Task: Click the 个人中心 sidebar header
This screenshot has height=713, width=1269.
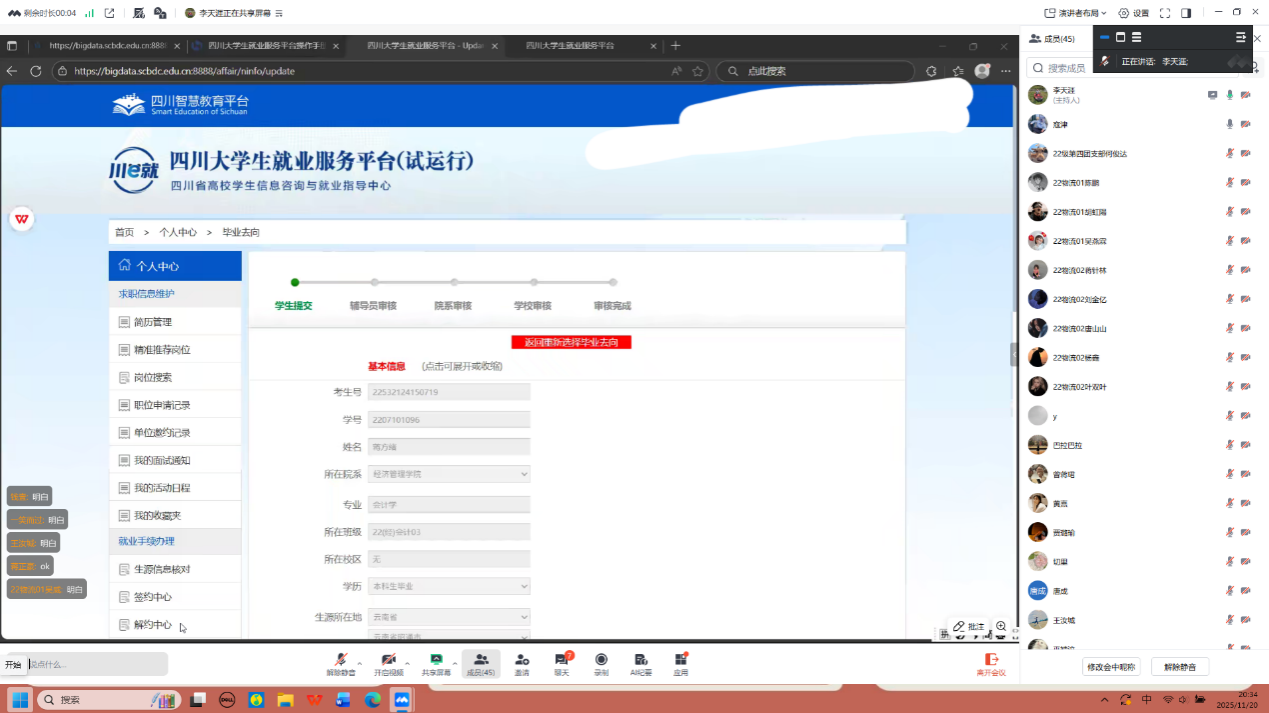Action: tap(175, 266)
